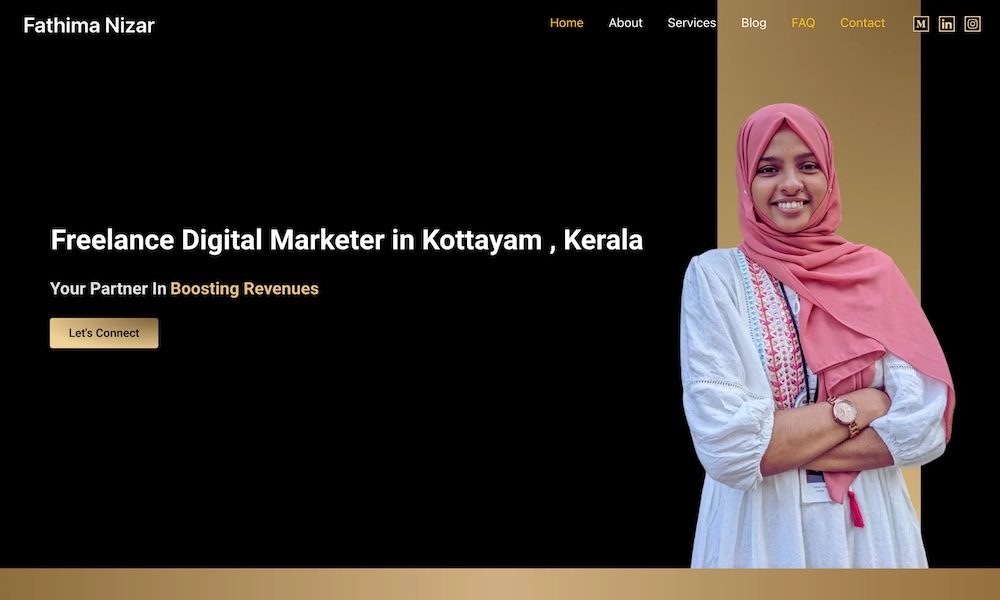Image resolution: width=1000 pixels, height=600 pixels.
Task: Click Contact in the top menu
Action: point(862,23)
